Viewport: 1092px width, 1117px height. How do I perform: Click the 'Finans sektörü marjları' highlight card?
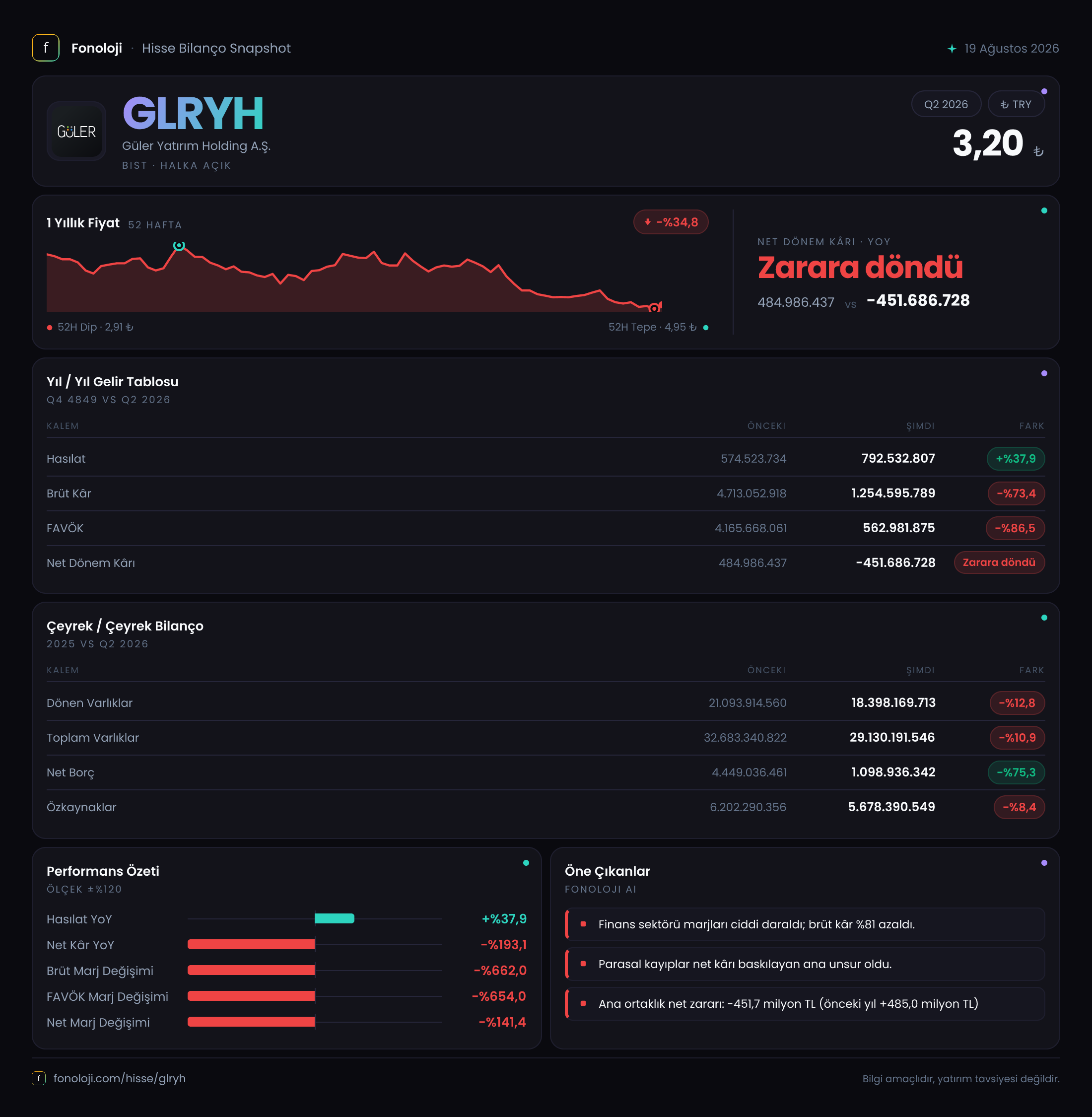(805, 924)
